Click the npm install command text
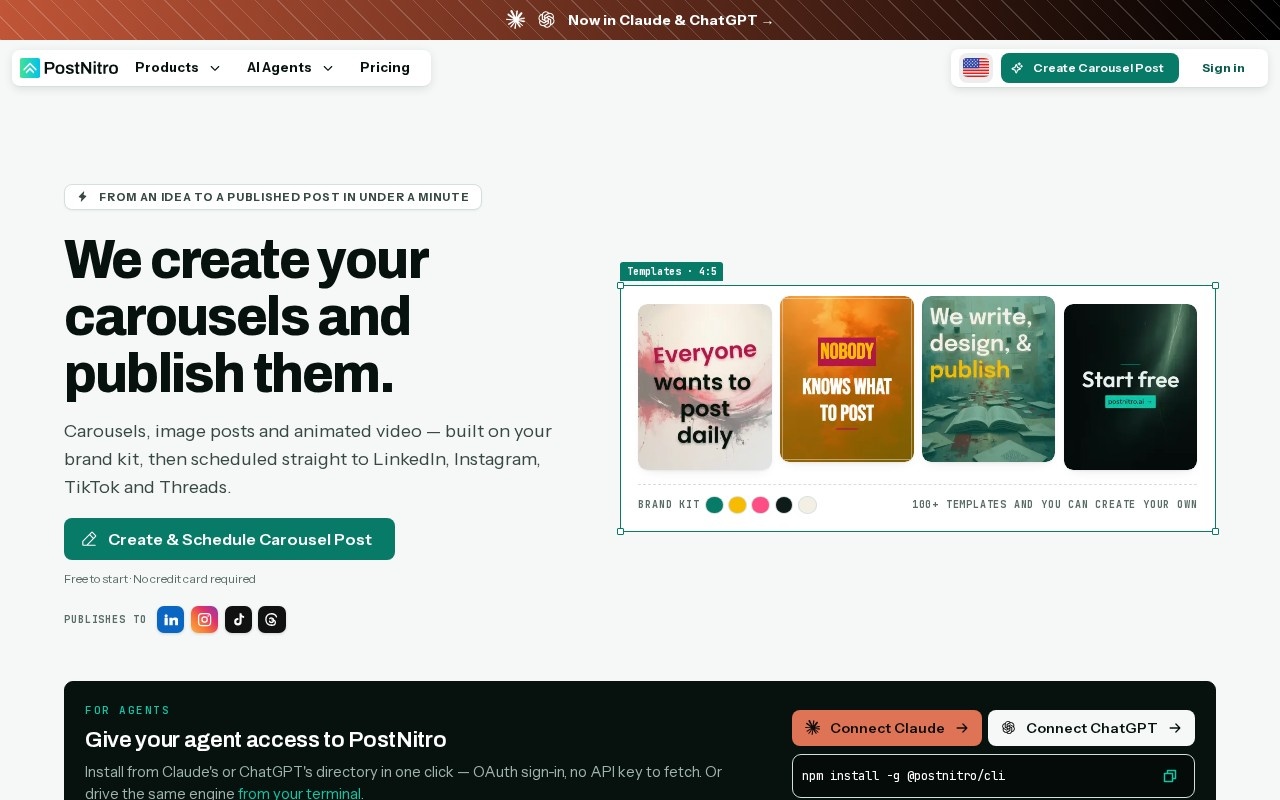 click(903, 776)
